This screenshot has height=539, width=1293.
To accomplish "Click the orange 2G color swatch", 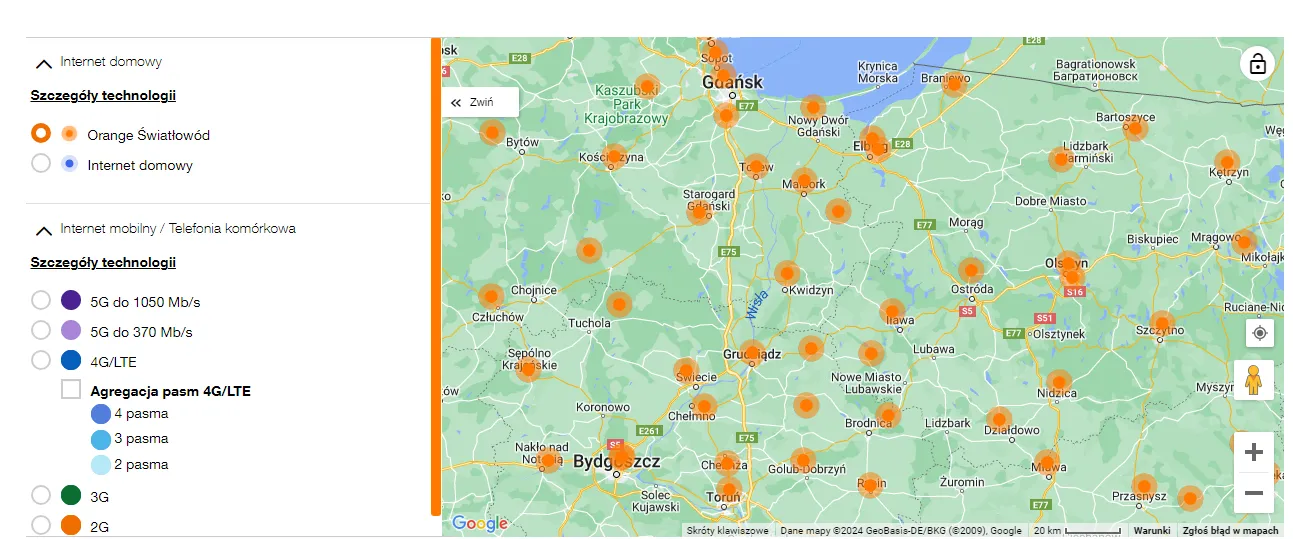I will [x=71, y=525].
